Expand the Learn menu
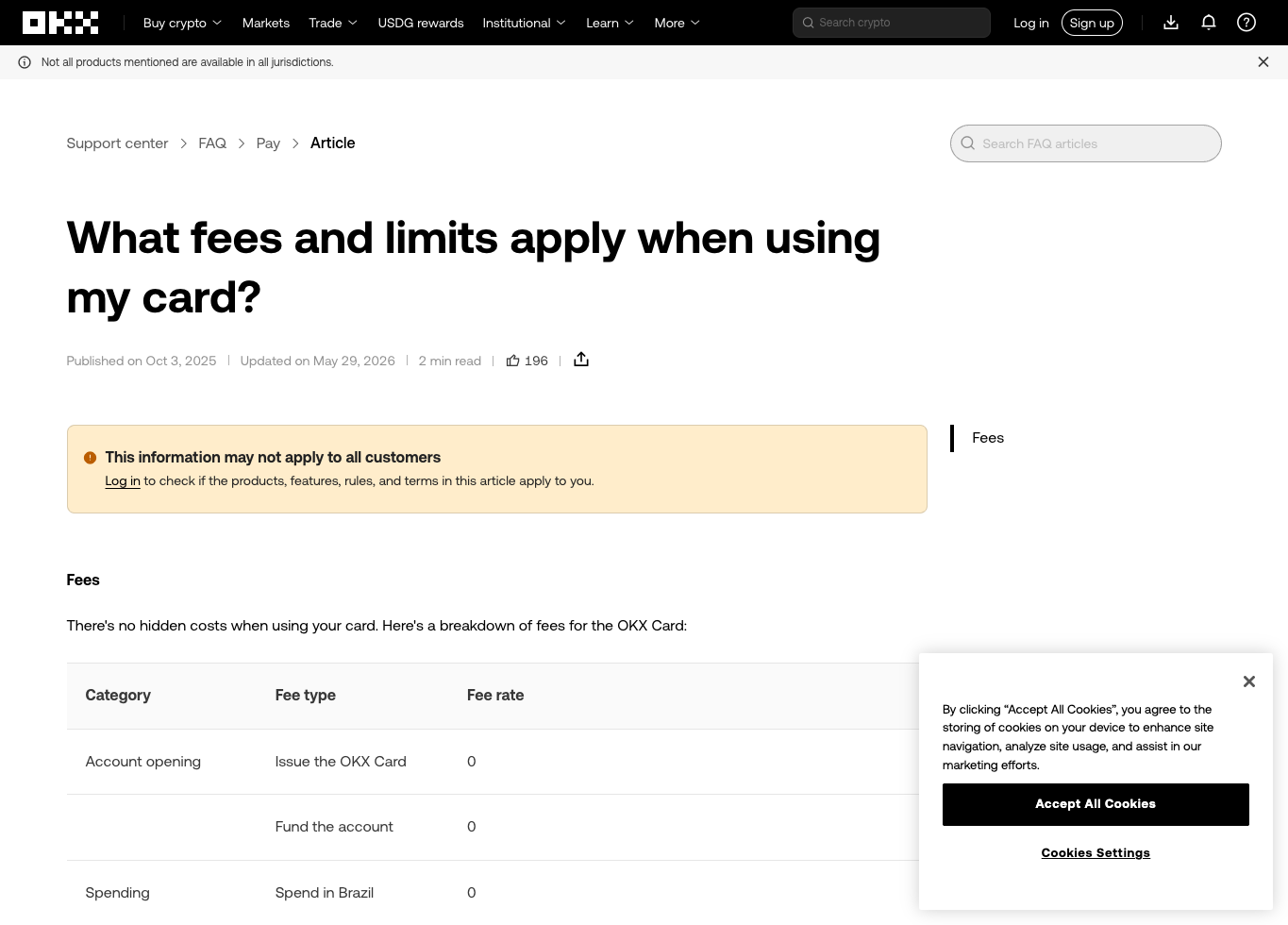This screenshot has width=1288, height=925. (610, 23)
